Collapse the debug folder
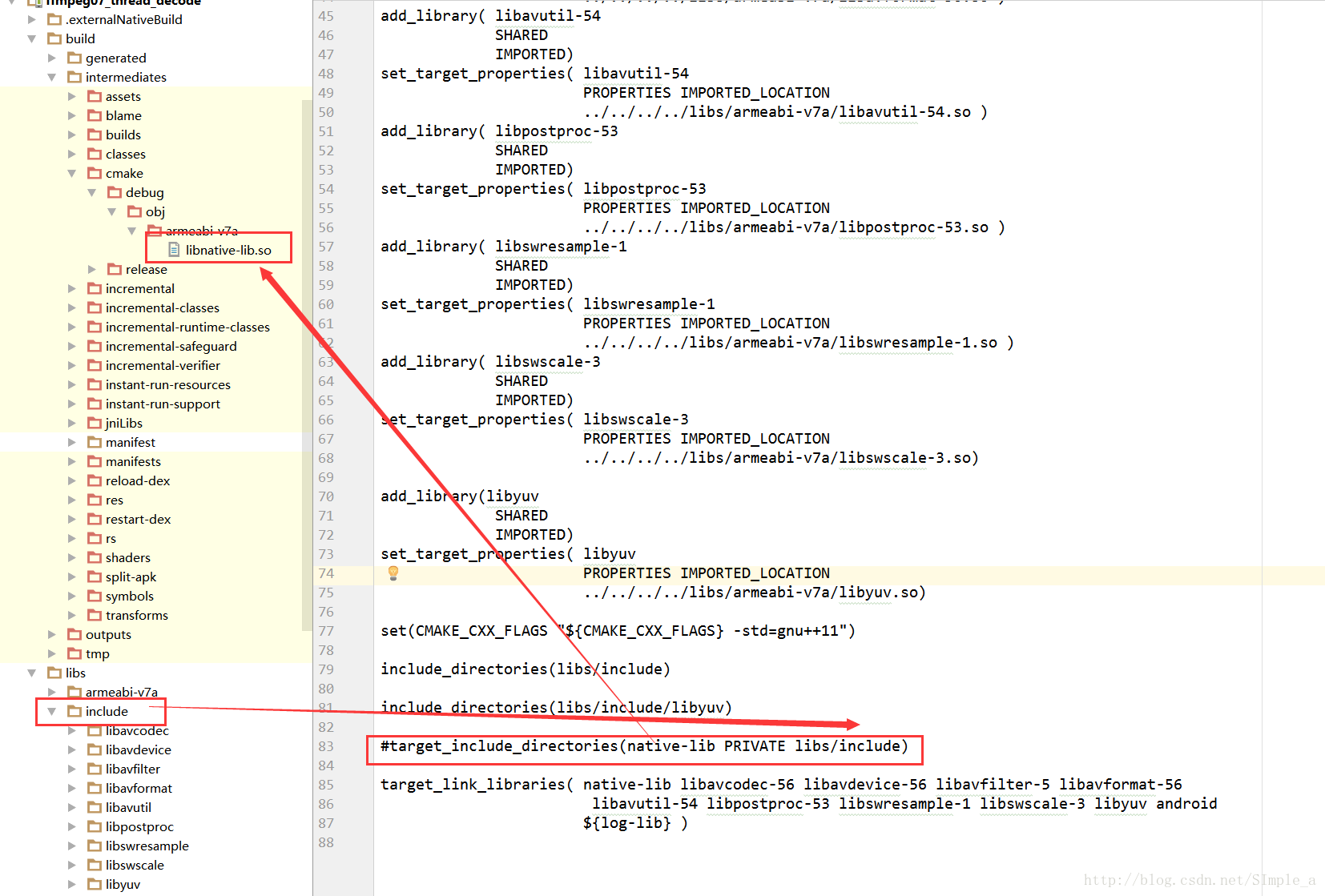Viewport: 1325px width, 896px height. [92, 192]
